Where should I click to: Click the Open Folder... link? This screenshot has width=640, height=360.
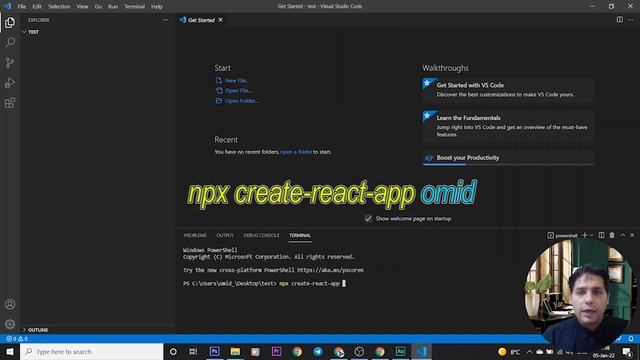point(242,101)
